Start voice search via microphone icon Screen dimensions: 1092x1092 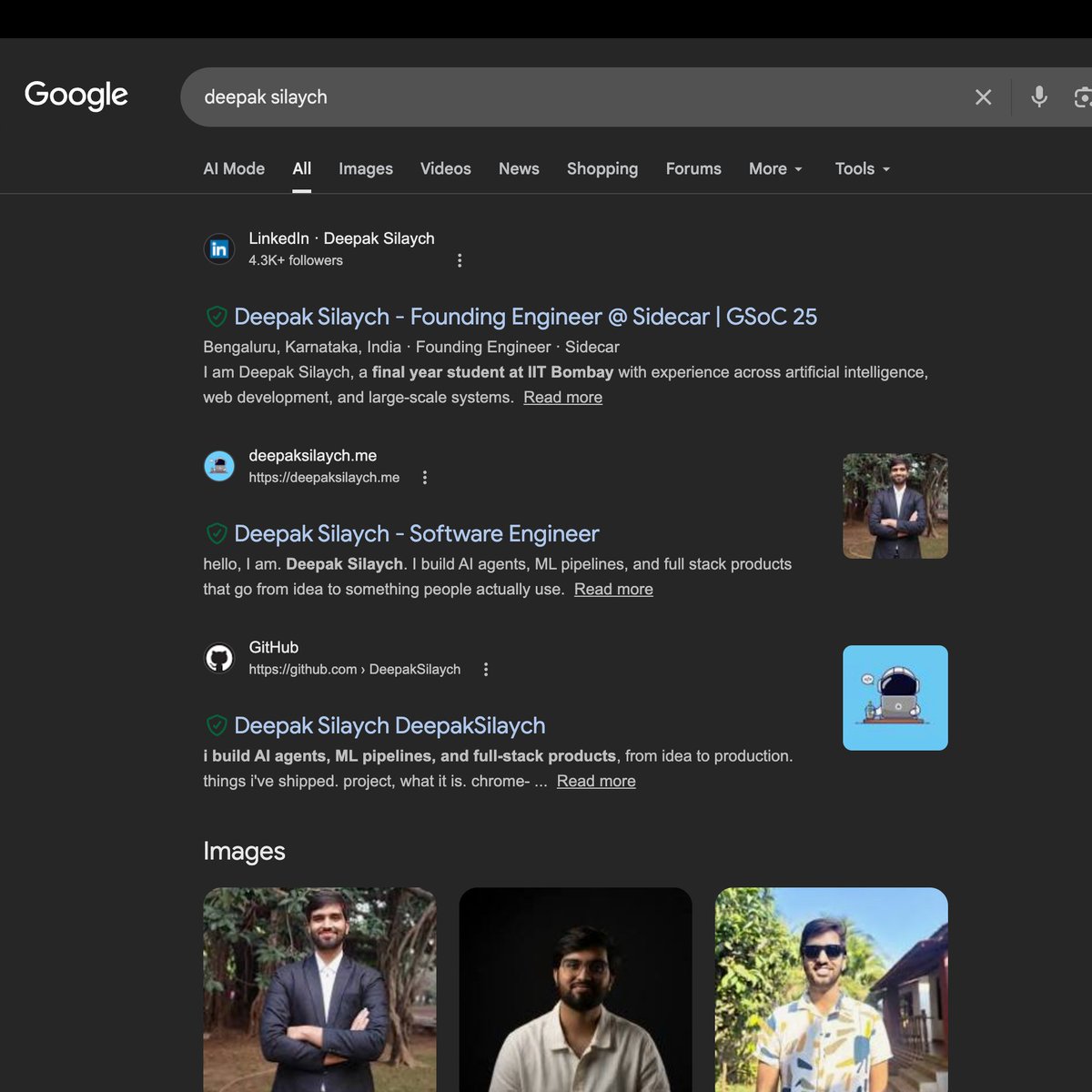pos(1039,97)
